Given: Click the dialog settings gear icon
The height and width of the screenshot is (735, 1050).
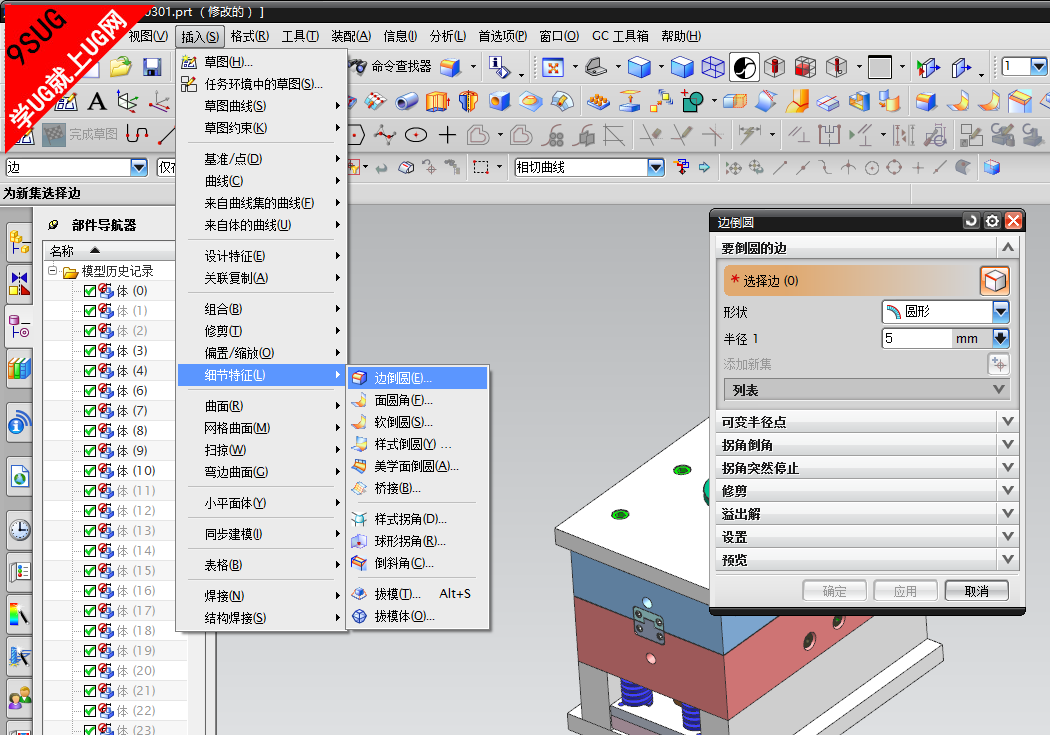Looking at the screenshot, I should coord(992,221).
